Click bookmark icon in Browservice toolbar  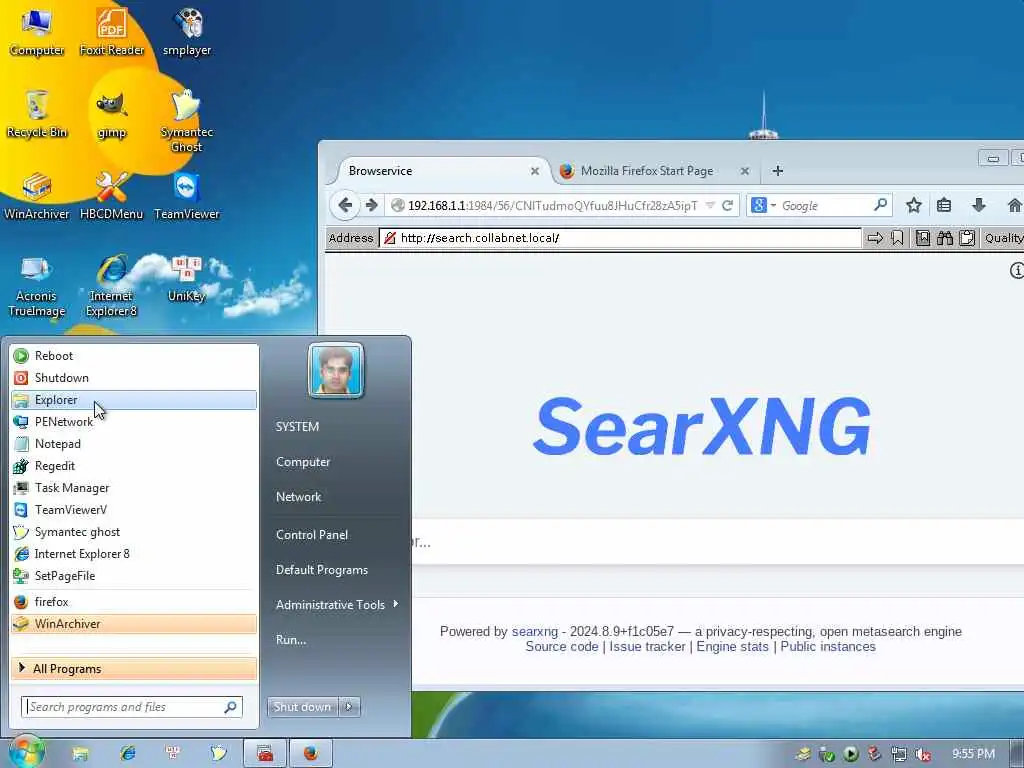coord(897,238)
